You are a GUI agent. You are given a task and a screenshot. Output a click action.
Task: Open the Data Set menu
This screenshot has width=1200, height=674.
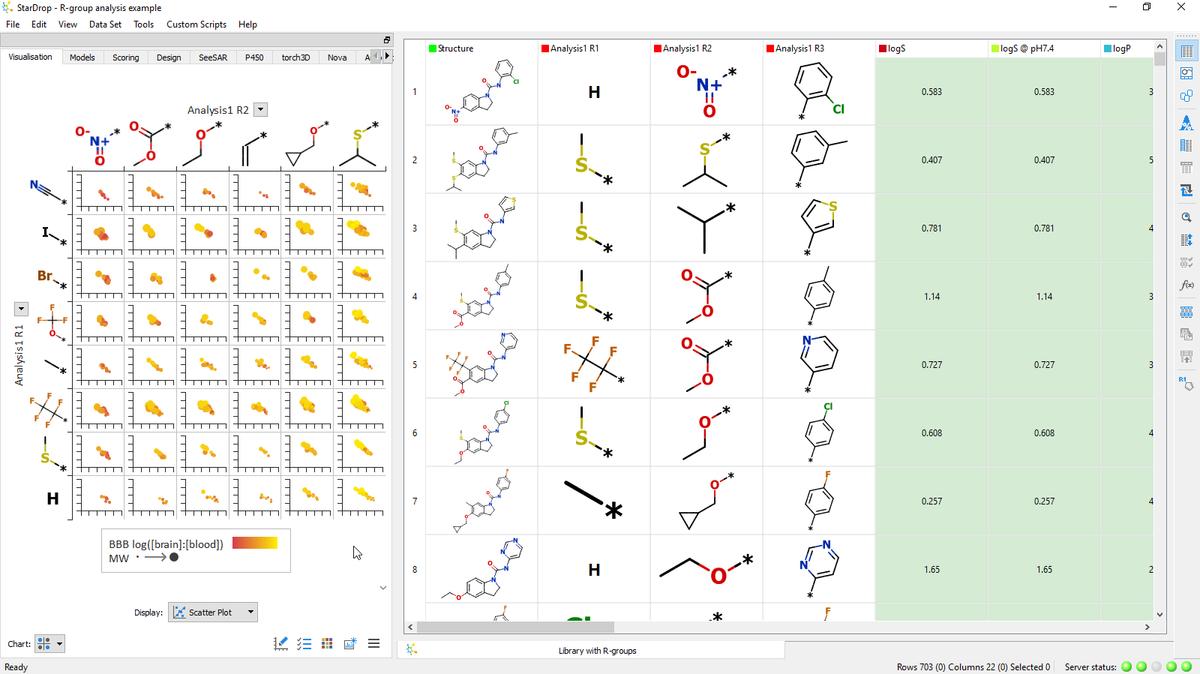[x=105, y=25]
